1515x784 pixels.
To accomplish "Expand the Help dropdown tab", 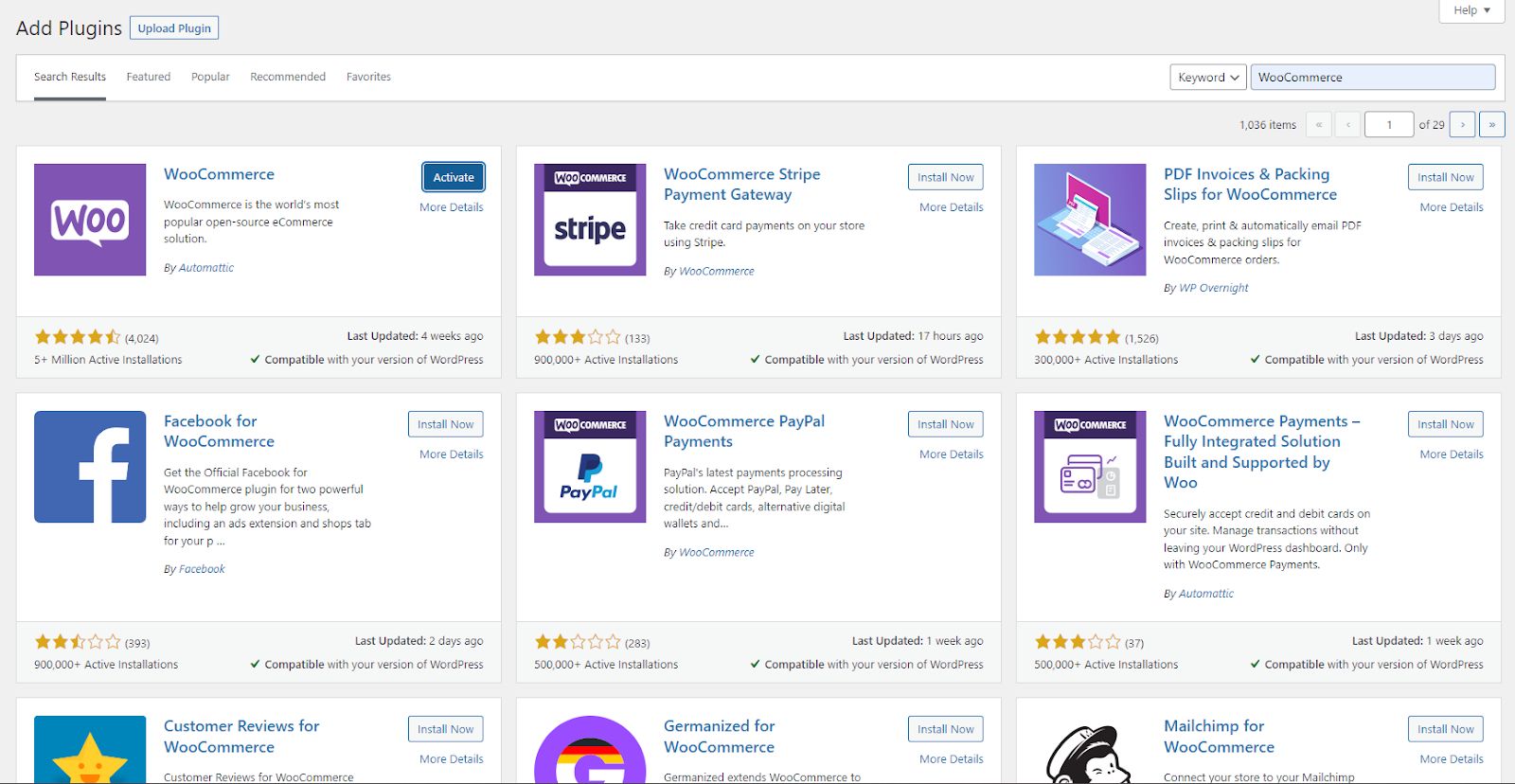I will pos(1471,10).
